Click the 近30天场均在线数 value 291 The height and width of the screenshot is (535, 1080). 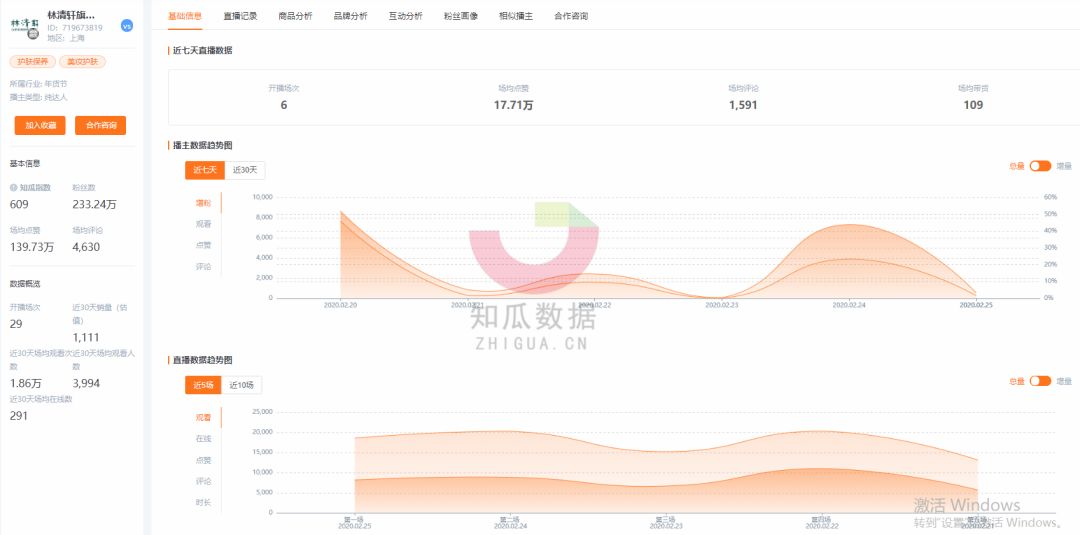[x=19, y=415]
